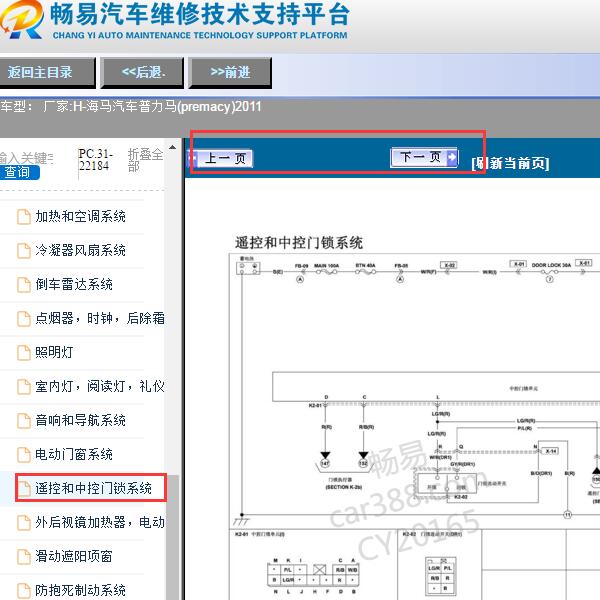Open 照明灯 in the sidebar

click(54, 352)
